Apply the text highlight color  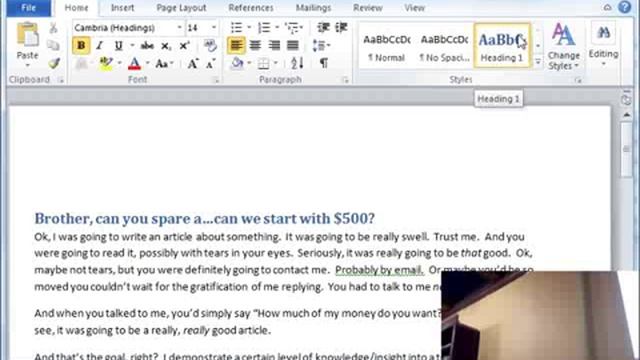coord(106,63)
